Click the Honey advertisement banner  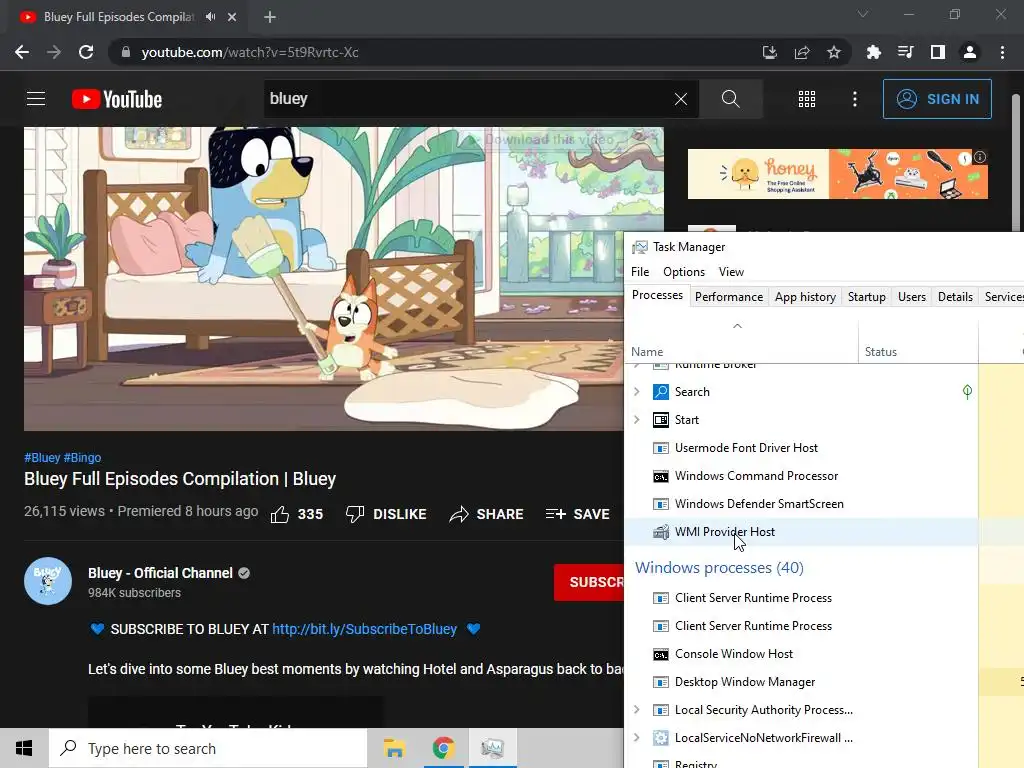click(837, 174)
